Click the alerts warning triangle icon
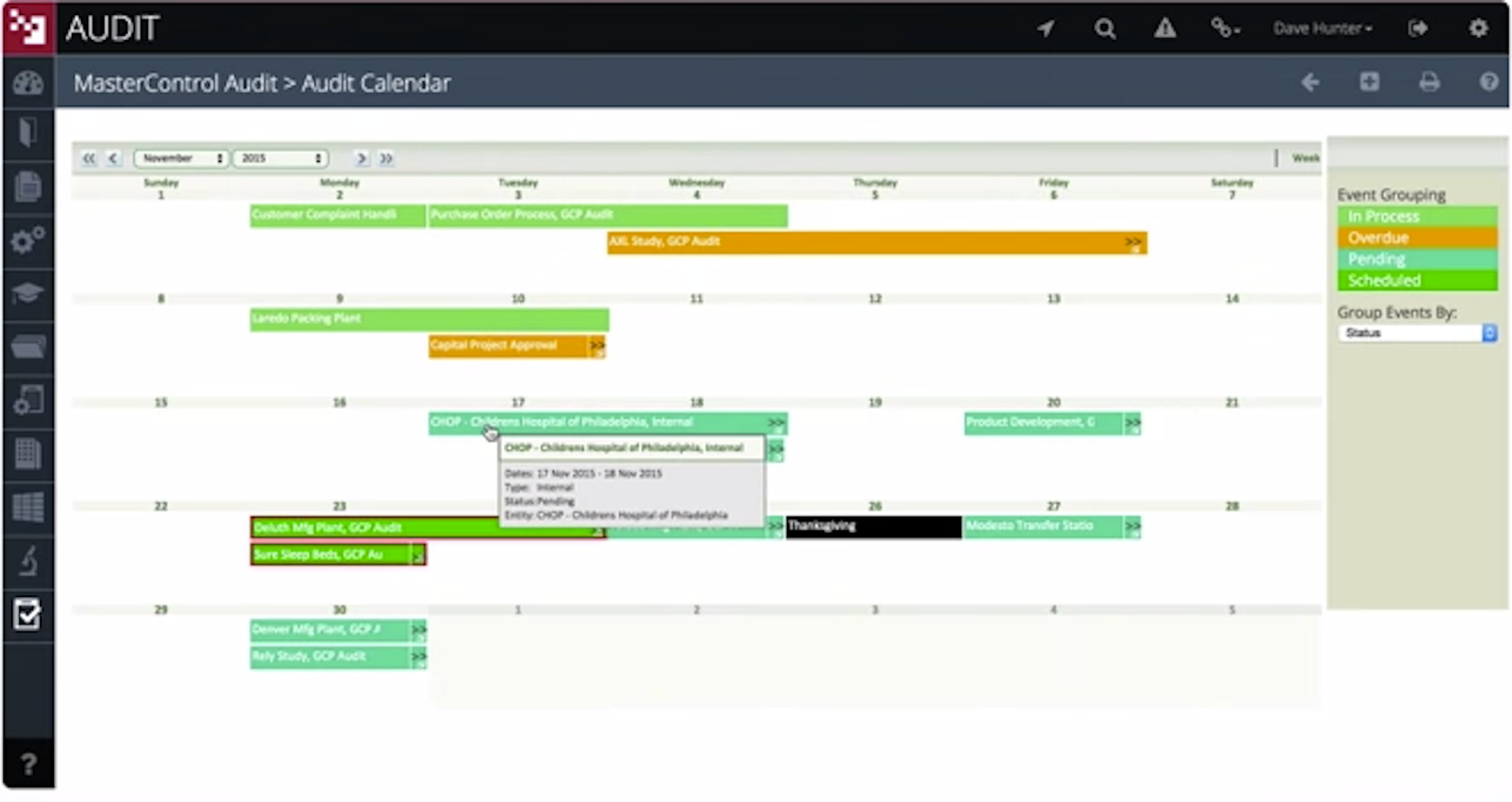 (1164, 27)
